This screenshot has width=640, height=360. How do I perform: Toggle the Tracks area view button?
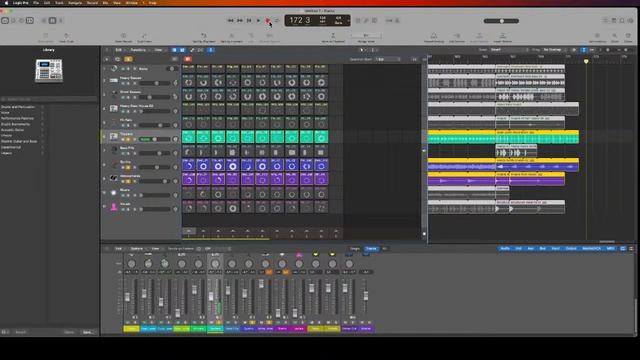(x=182, y=50)
